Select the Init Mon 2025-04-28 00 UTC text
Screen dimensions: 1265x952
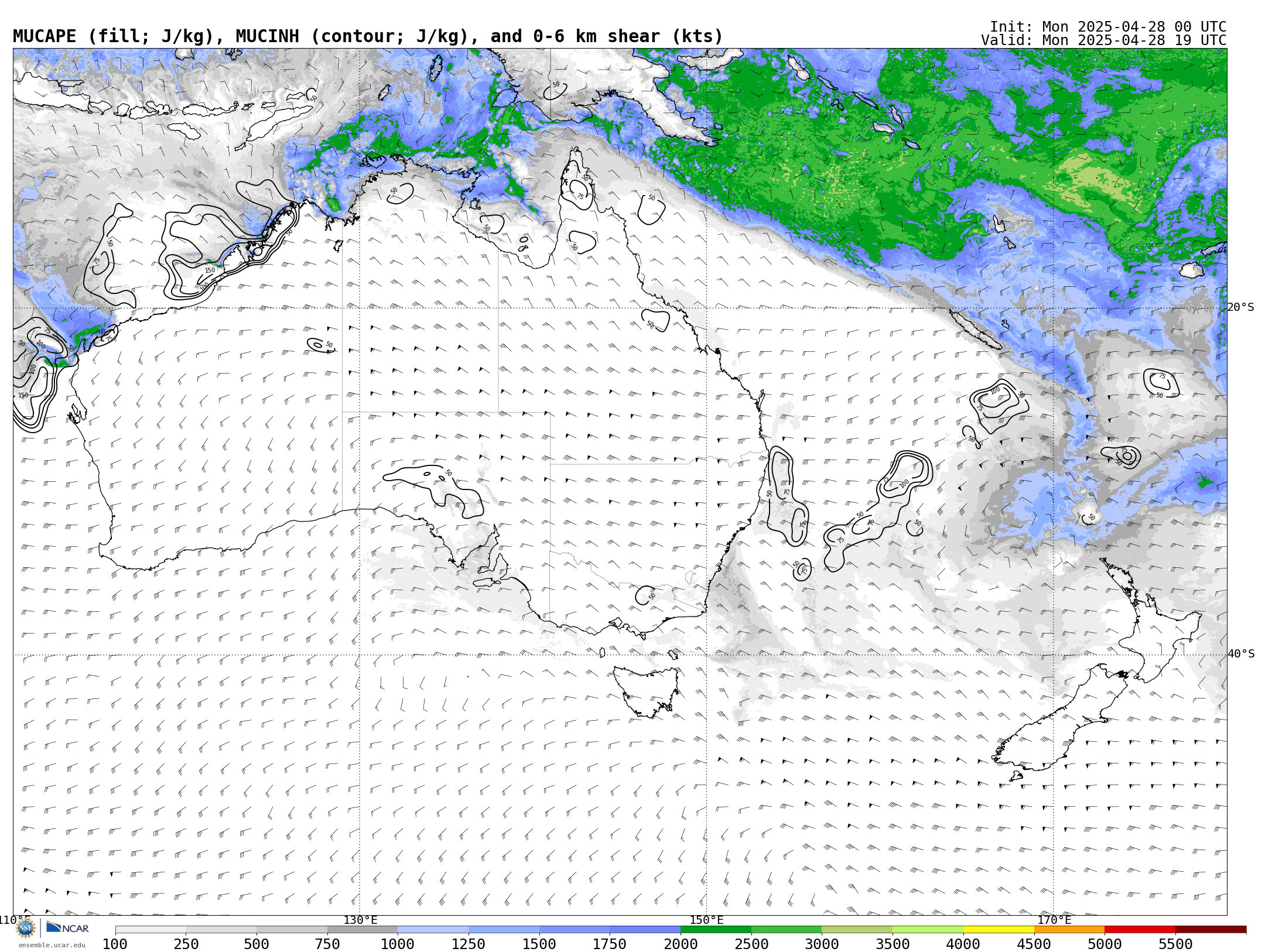click(x=1108, y=27)
